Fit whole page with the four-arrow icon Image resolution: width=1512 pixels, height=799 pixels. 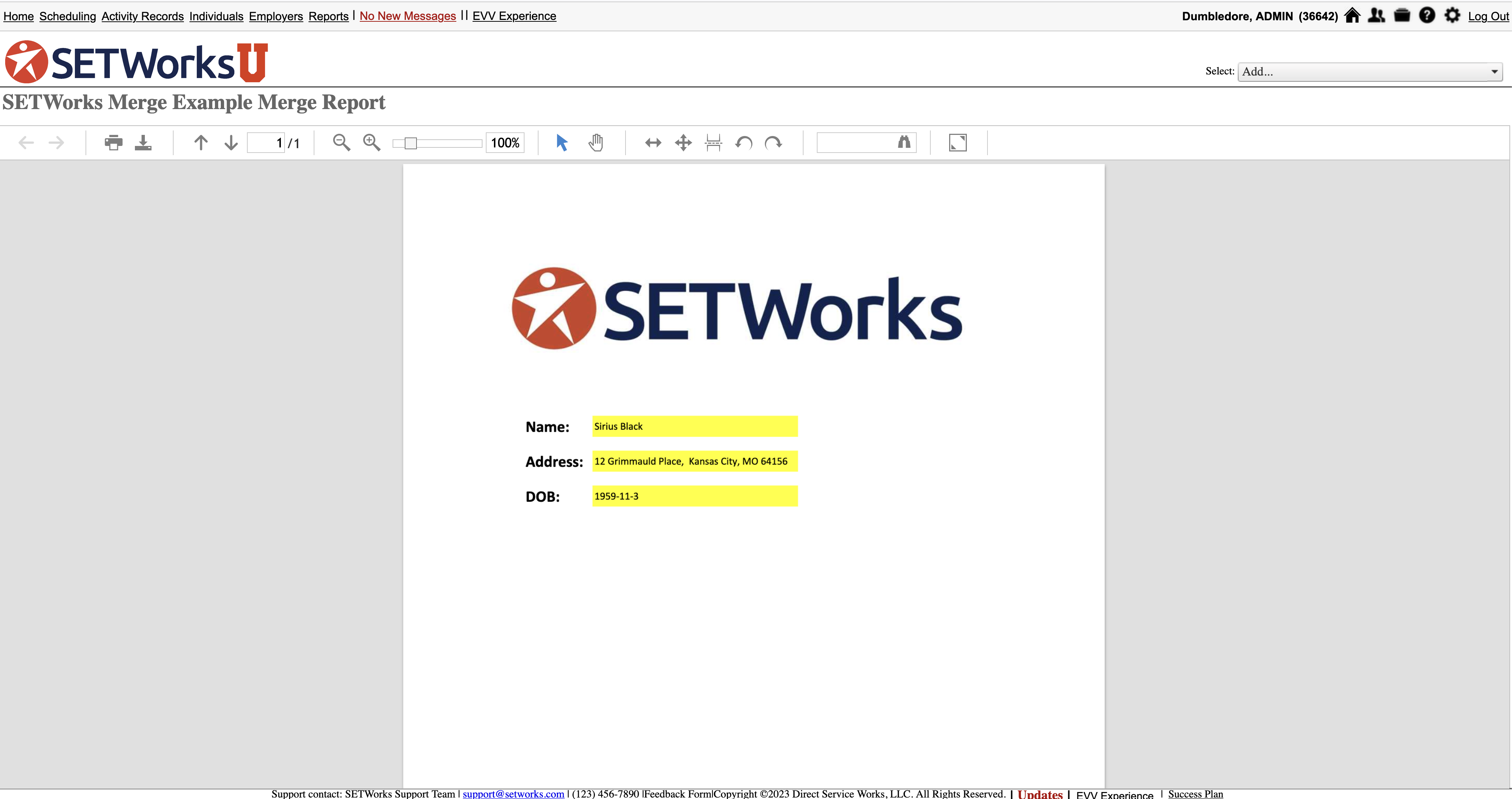[x=683, y=143]
